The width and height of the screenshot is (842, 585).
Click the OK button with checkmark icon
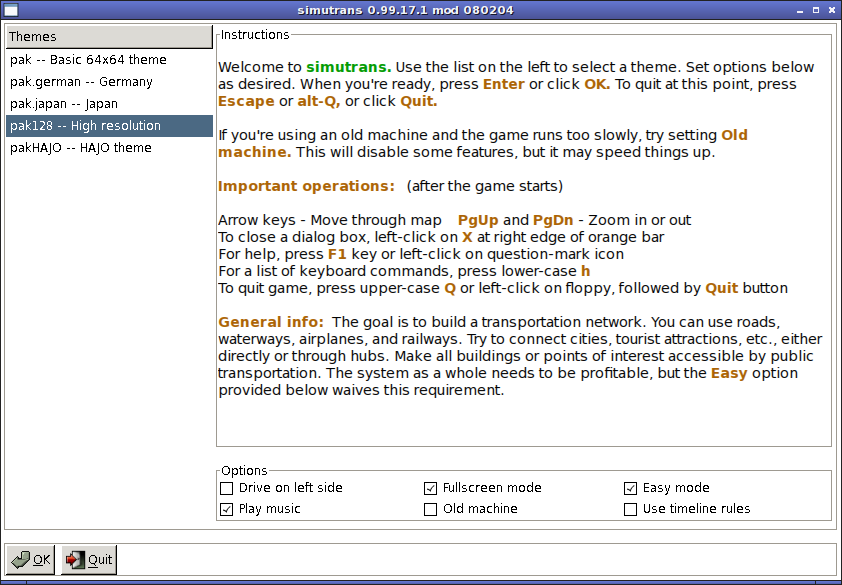point(30,560)
